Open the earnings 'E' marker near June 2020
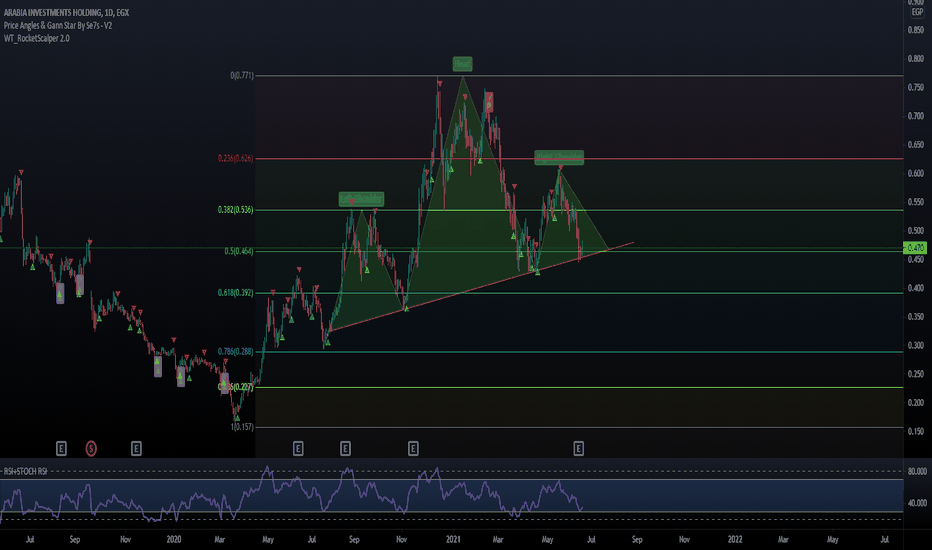This screenshot has height=550, width=932. point(298,448)
